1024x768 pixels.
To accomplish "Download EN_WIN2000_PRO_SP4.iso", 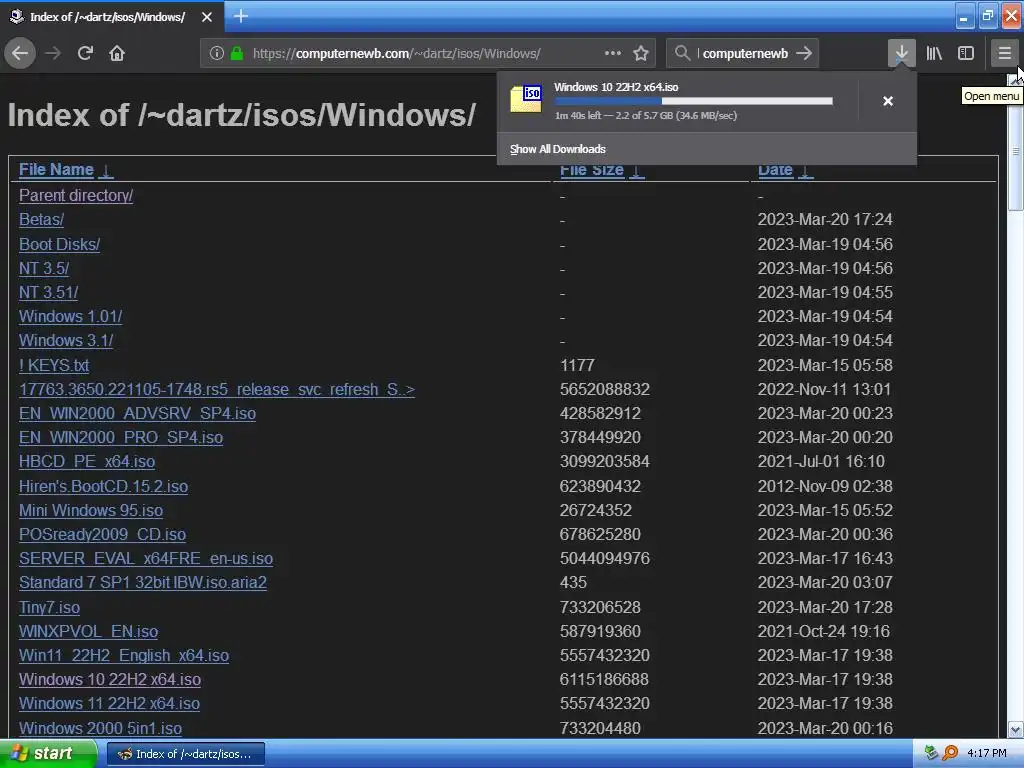I will click(x=121, y=438).
